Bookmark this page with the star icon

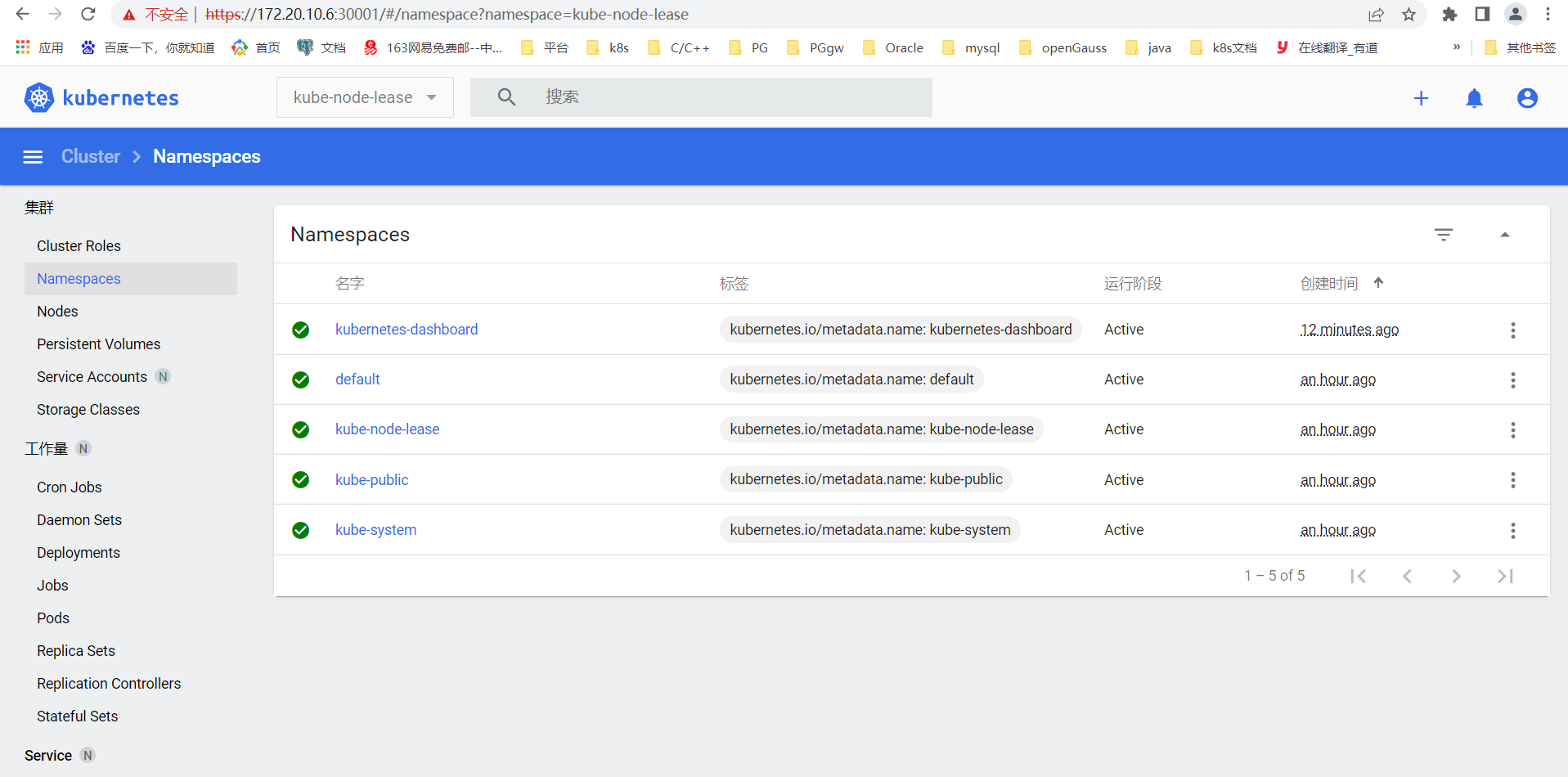coord(1409,15)
